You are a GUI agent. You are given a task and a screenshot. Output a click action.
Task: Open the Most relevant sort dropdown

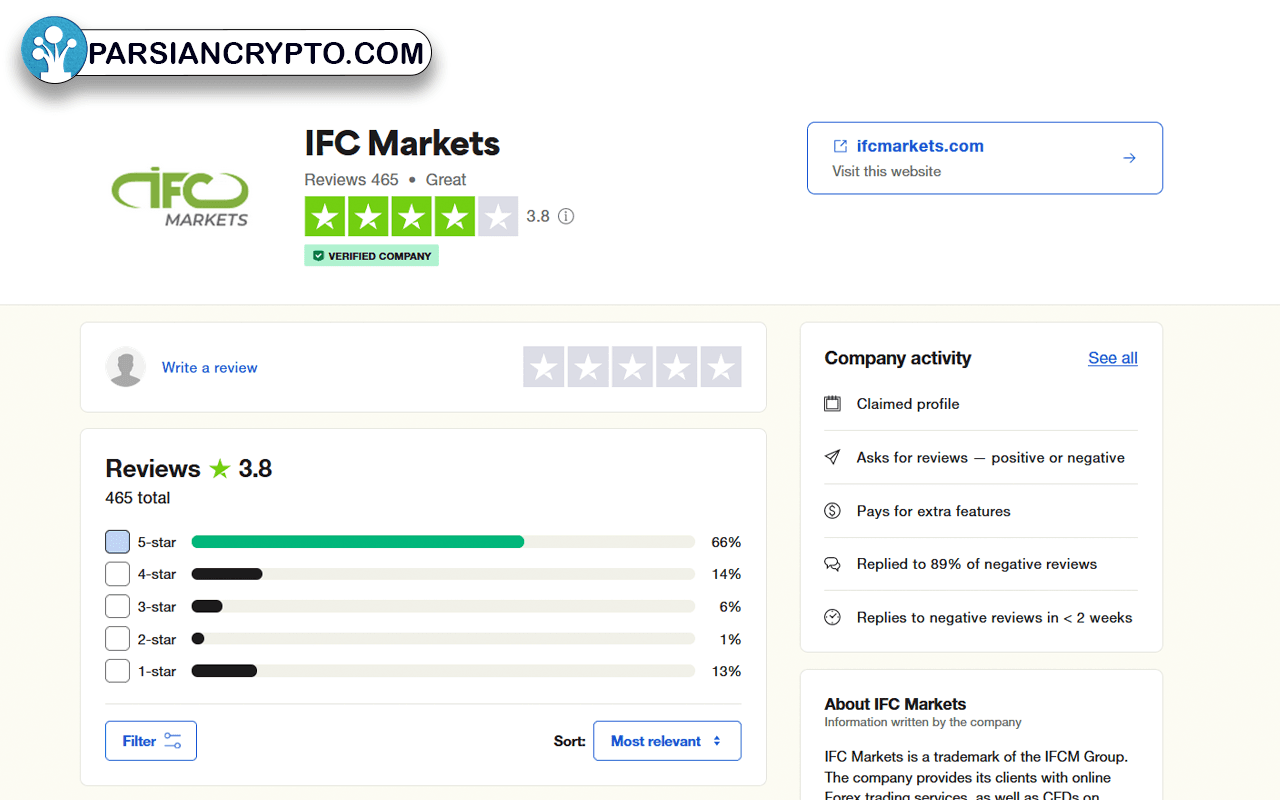[667, 741]
